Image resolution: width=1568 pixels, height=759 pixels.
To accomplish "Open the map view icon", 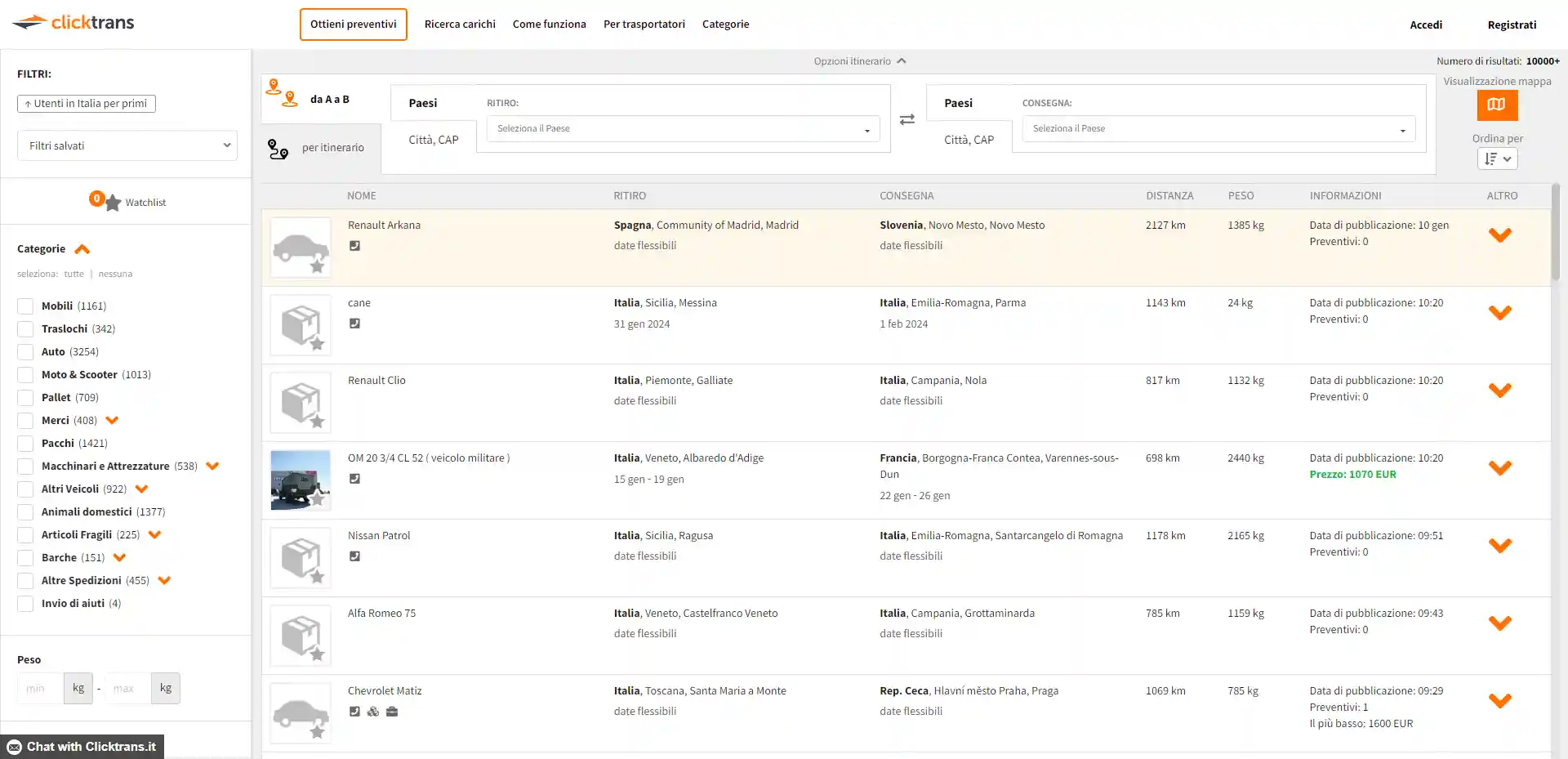I will (1496, 105).
